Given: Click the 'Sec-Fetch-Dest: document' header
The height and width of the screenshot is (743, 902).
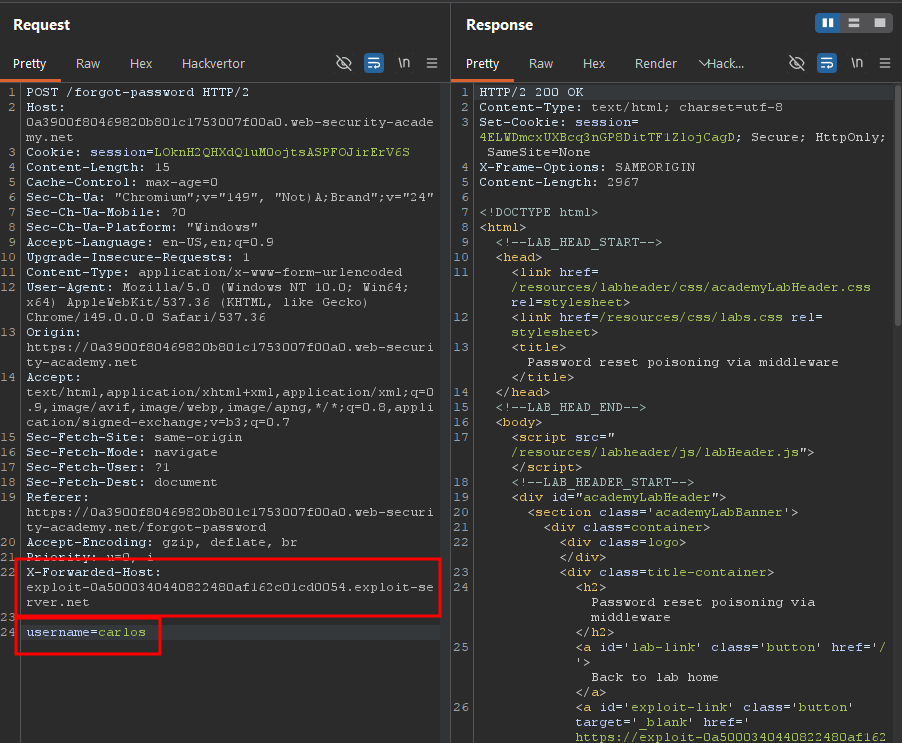Looking at the screenshot, I should (122, 482).
